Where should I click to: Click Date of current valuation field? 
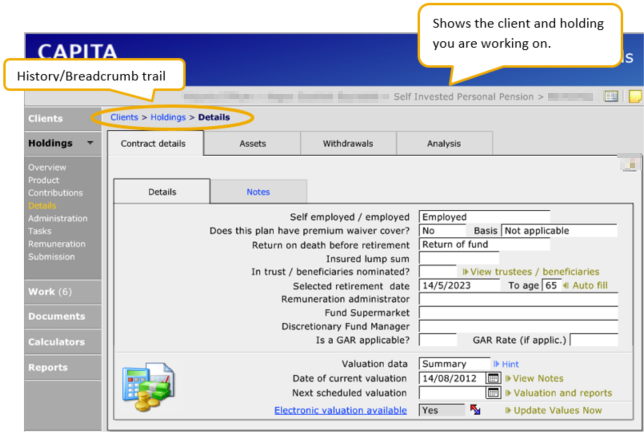tap(452, 378)
